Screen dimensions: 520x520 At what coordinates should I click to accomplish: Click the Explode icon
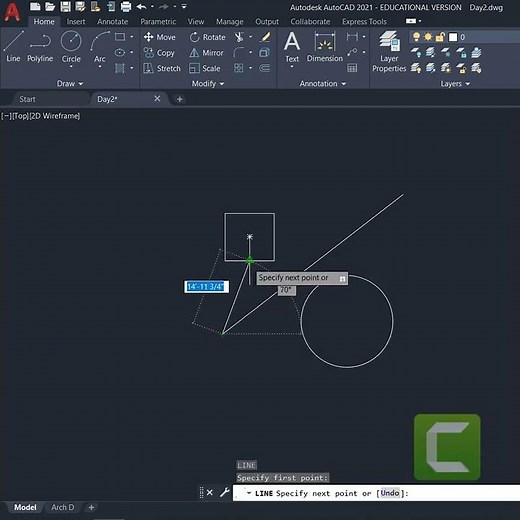click(x=265, y=52)
